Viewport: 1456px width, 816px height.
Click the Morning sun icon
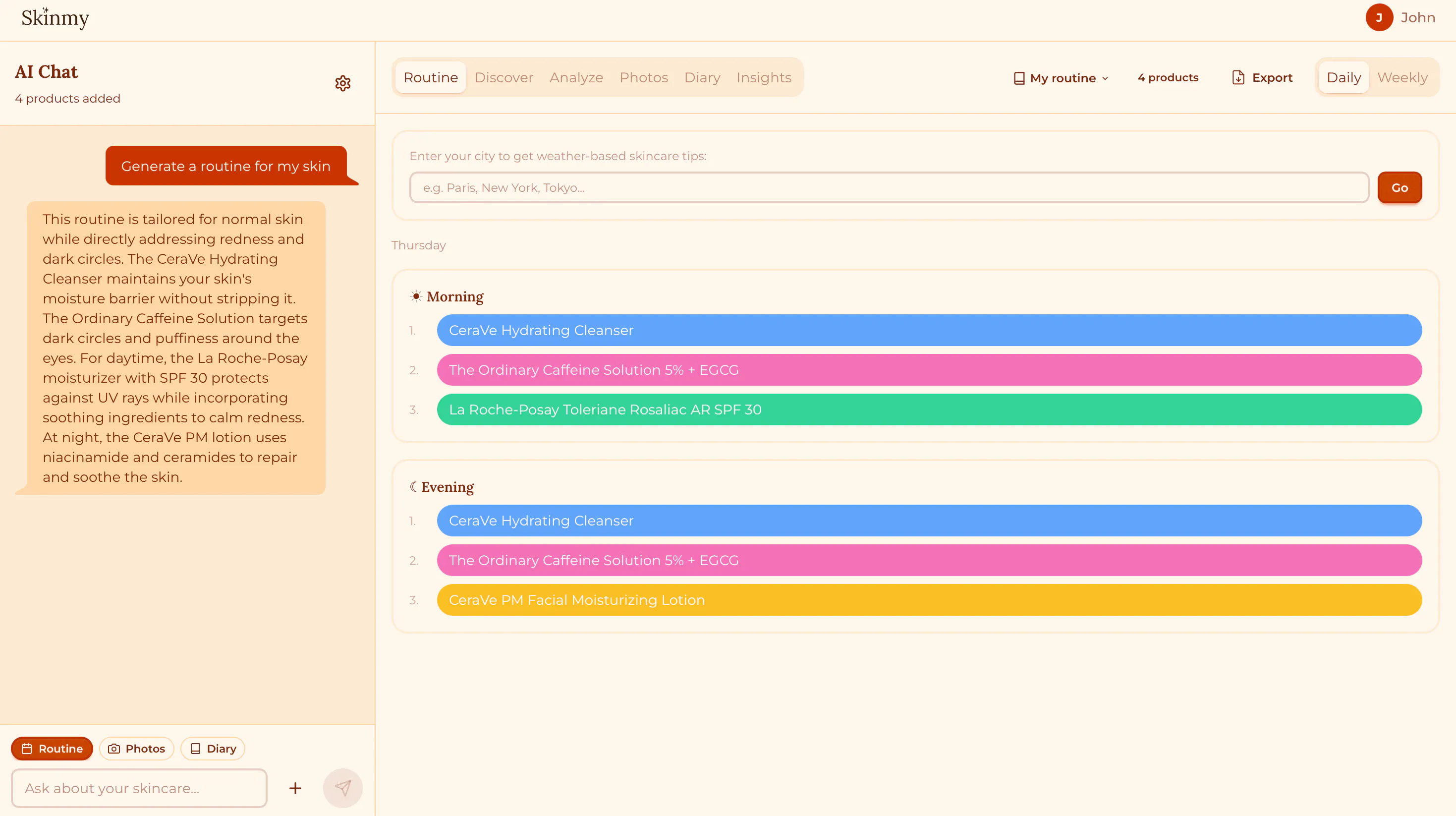[416, 296]
